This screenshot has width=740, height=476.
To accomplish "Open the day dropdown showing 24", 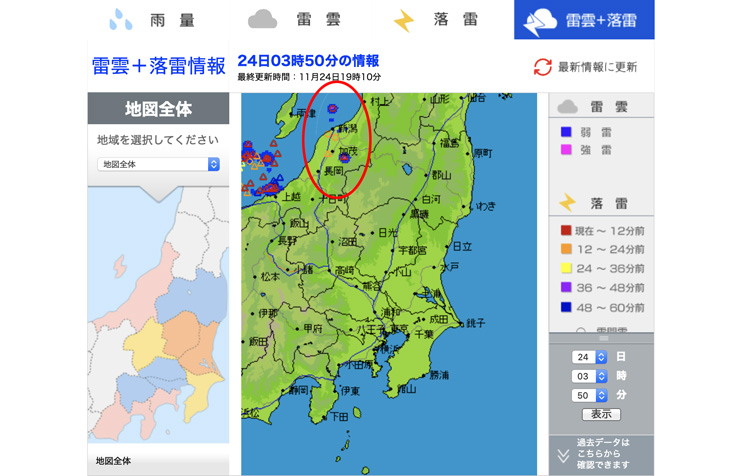I will (x=590, y=357).
